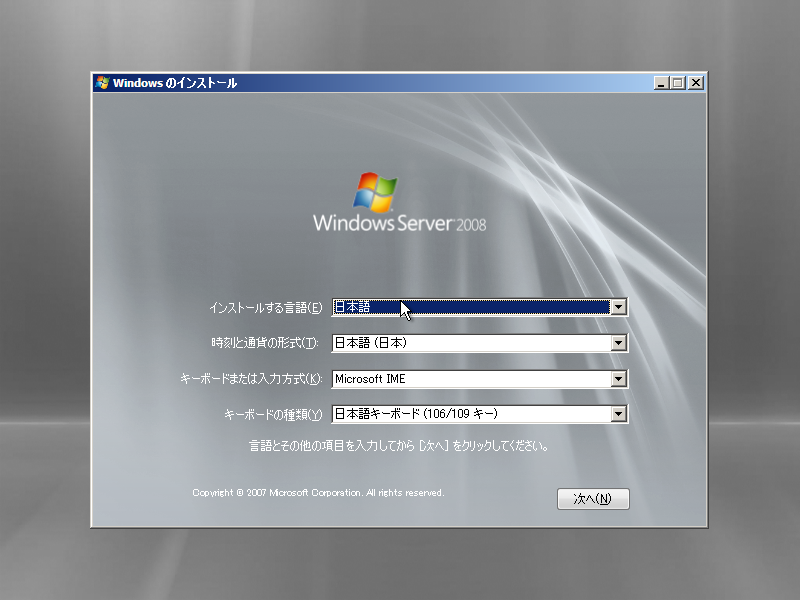Click the instruction text above the Next button
The width and height of the screenshot is (800, 600).
click(x=400, y=446)
